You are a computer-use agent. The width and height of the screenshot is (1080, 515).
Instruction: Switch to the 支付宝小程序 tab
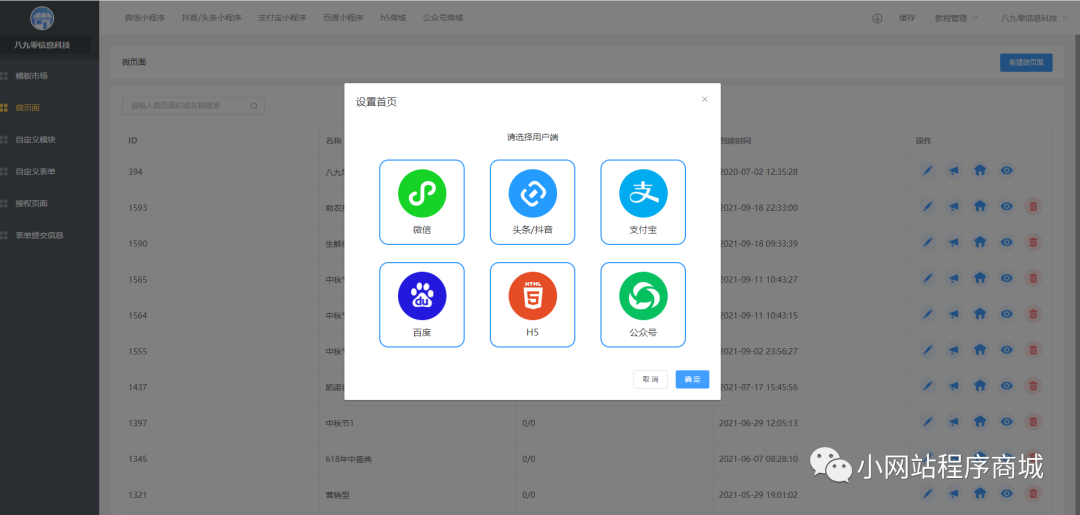tap(282, 19)
